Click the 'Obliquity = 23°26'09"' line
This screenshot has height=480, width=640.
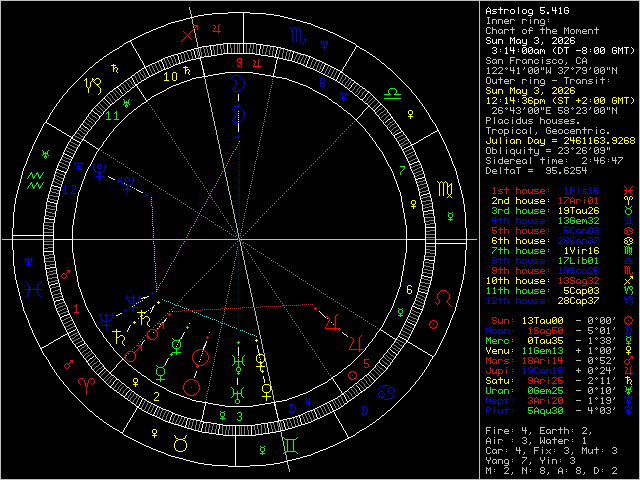tap(548, 151)
